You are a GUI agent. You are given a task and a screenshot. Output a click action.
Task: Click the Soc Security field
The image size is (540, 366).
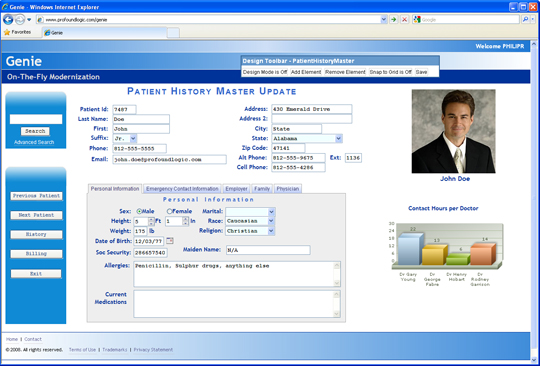tap(150, 253)
